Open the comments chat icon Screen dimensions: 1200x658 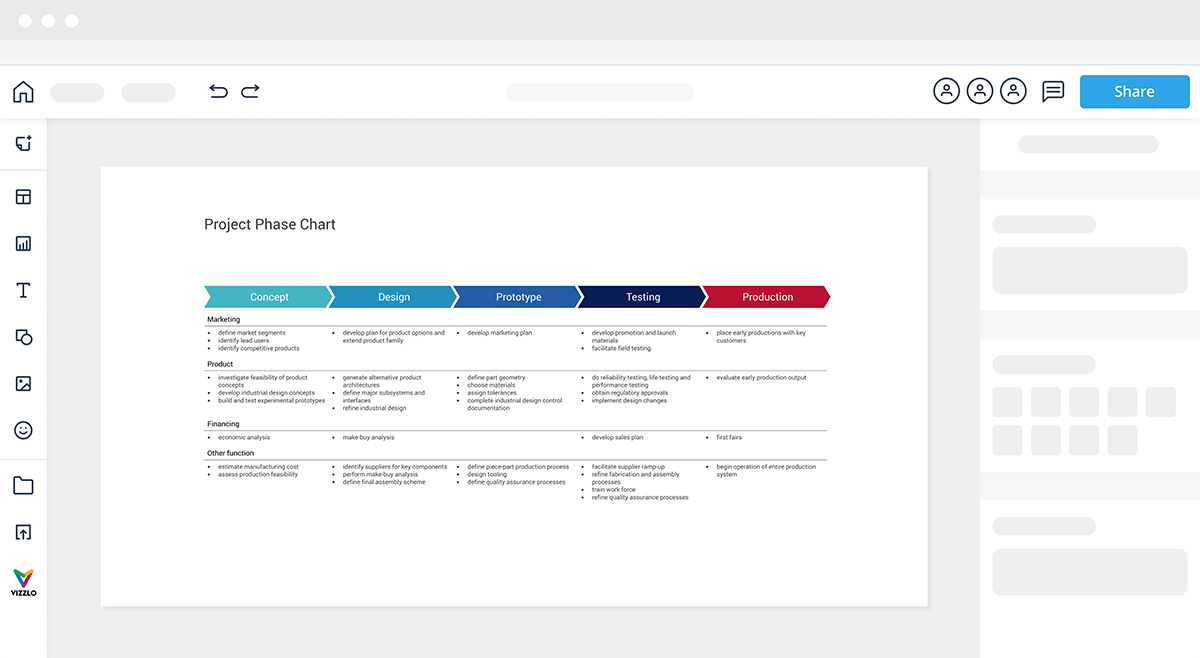click(x=1053, y=92)
